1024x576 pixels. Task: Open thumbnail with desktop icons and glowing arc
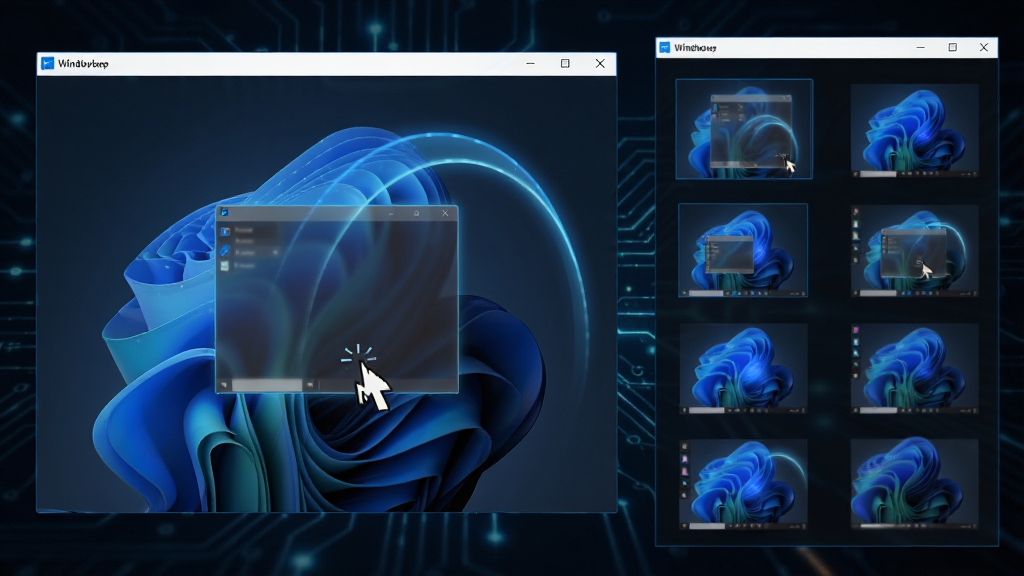(743, 484)
